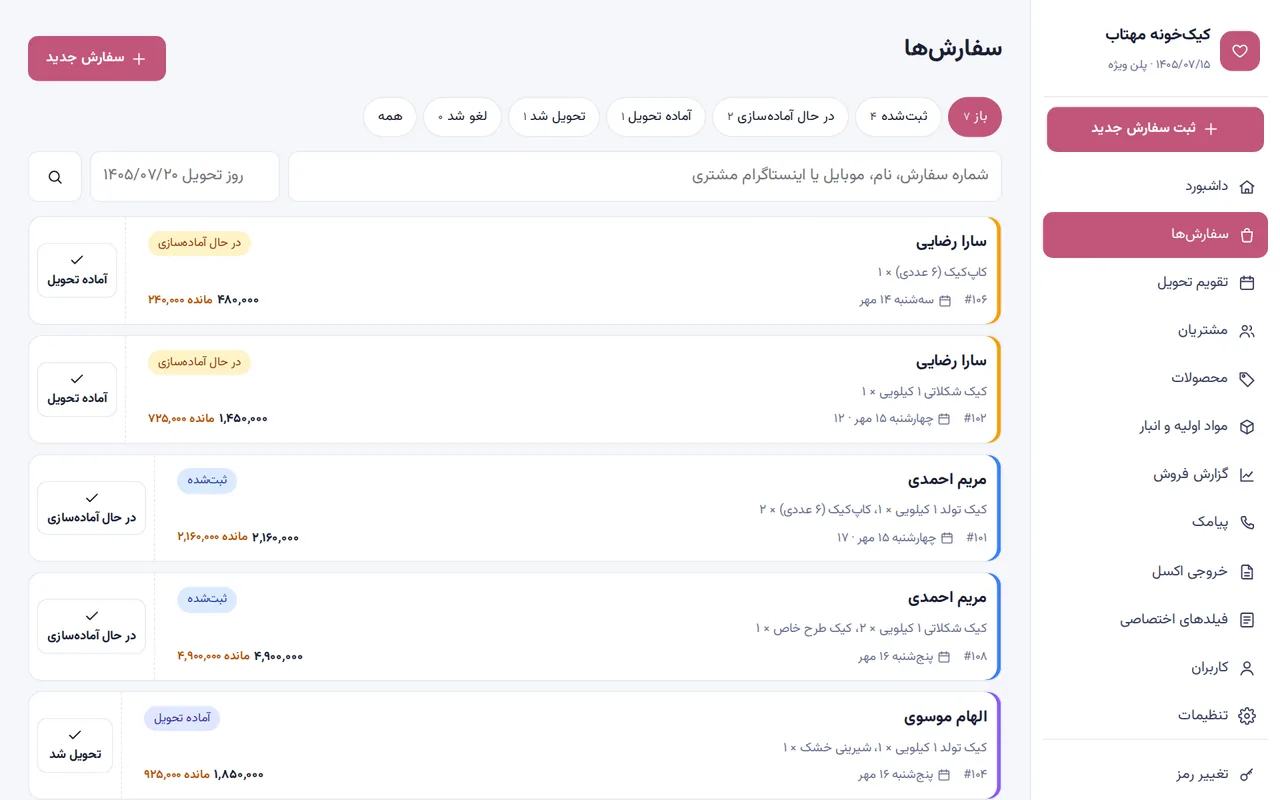The width and height of the screenshot is (1280, 800).
Task: Click the calendar icon on order #101
Action: (946, 538)
